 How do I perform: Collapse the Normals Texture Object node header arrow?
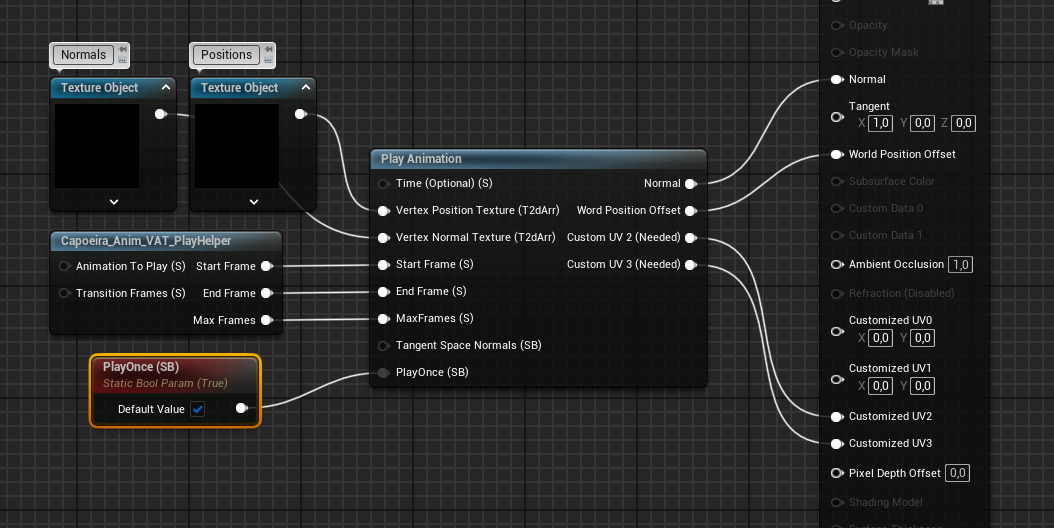[165, 87]
